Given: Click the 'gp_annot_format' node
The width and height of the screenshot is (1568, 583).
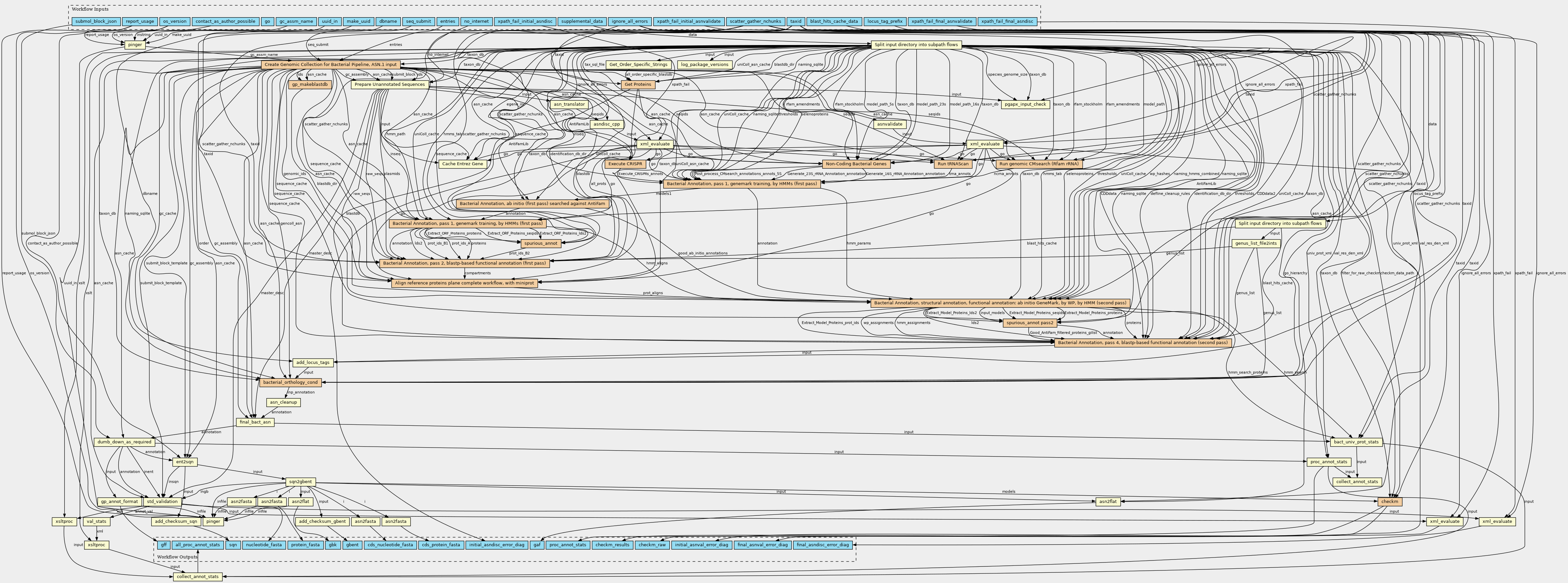Looking at the screenshot, I should [x=119, y=502].
